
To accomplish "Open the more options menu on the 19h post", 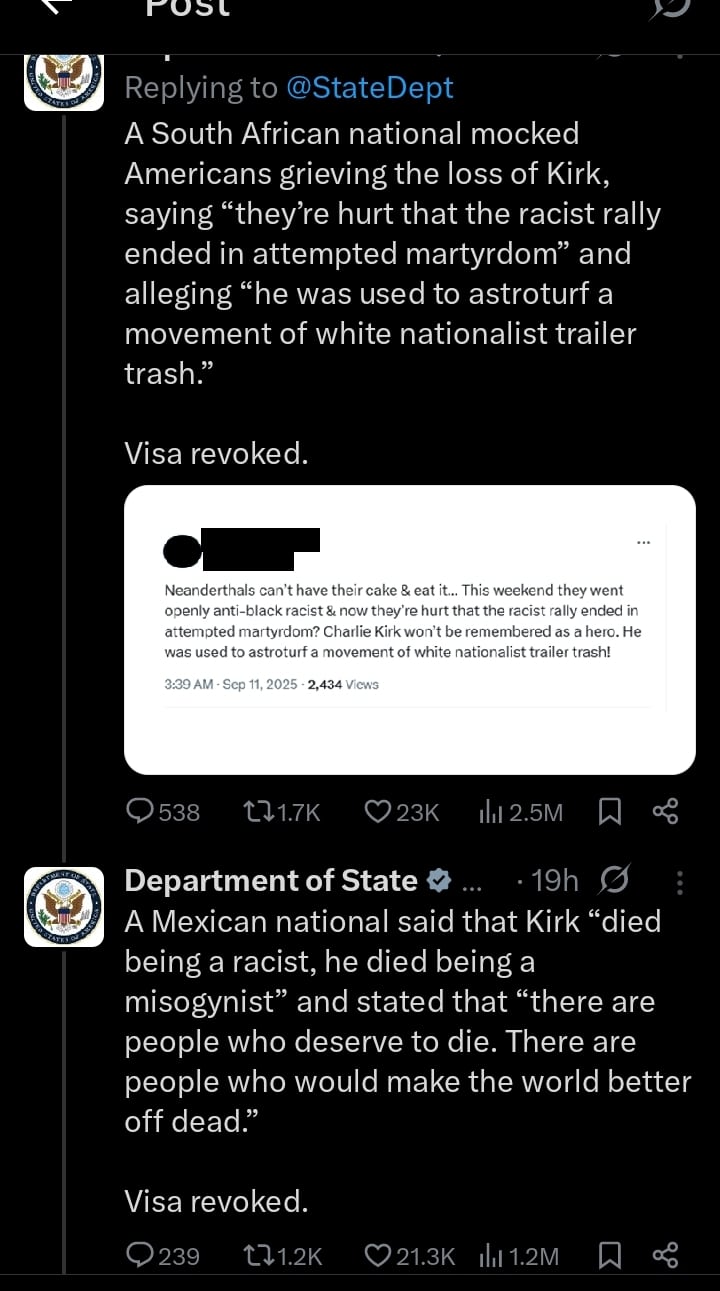I will [680, 882].
